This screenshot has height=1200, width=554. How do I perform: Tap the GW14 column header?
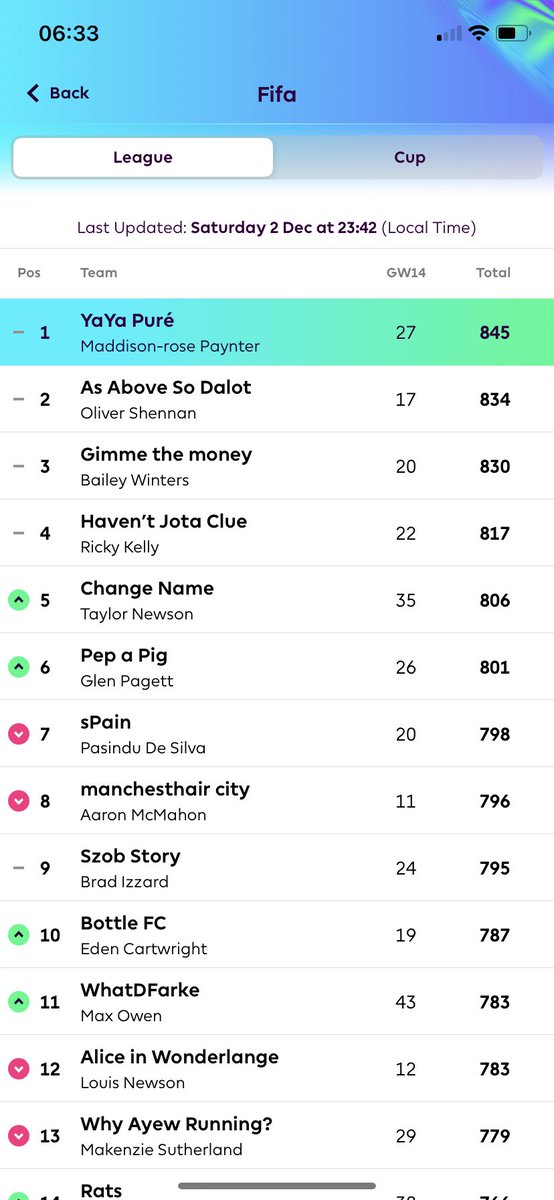(x=406, y=272)
